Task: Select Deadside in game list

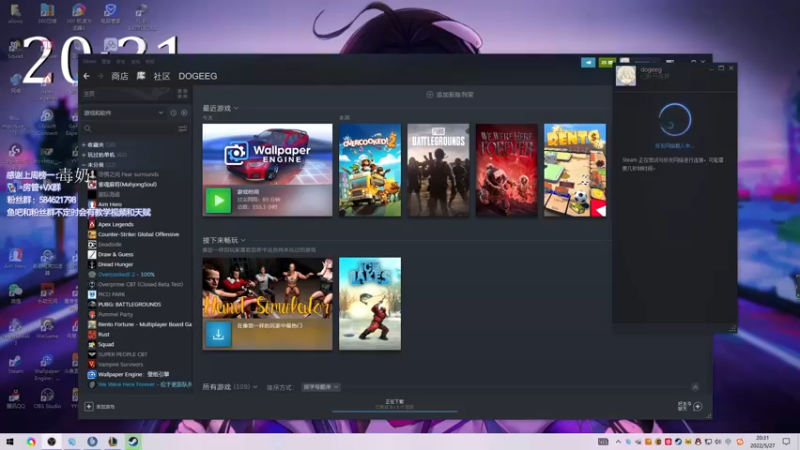Action: pos(109,244)
